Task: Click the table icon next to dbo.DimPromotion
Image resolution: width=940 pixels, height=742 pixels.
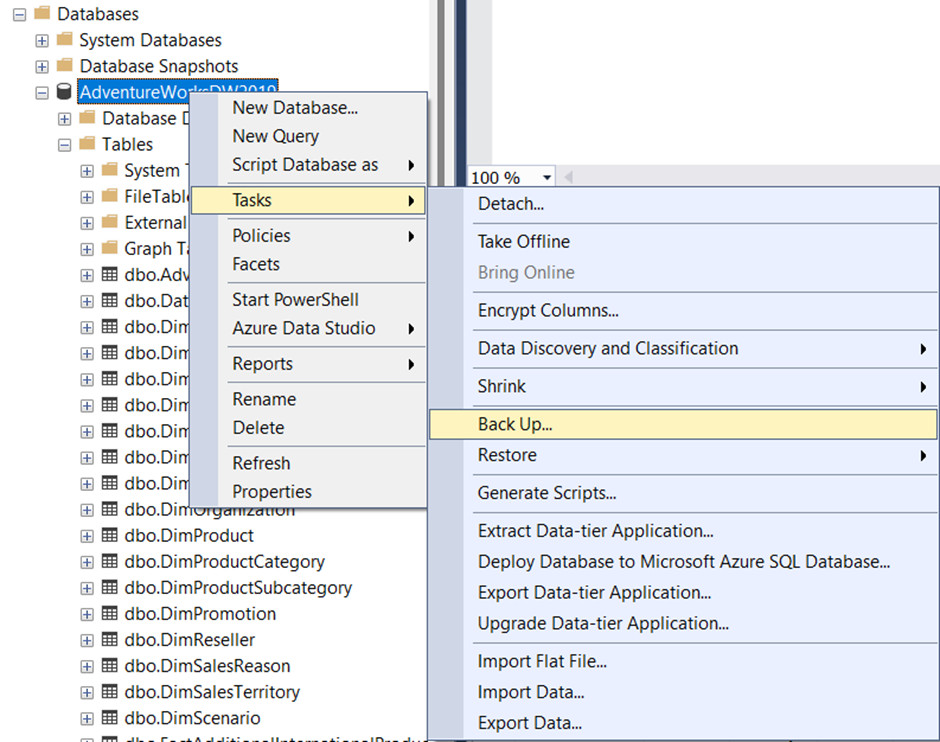Action: [x=108, y=614]
